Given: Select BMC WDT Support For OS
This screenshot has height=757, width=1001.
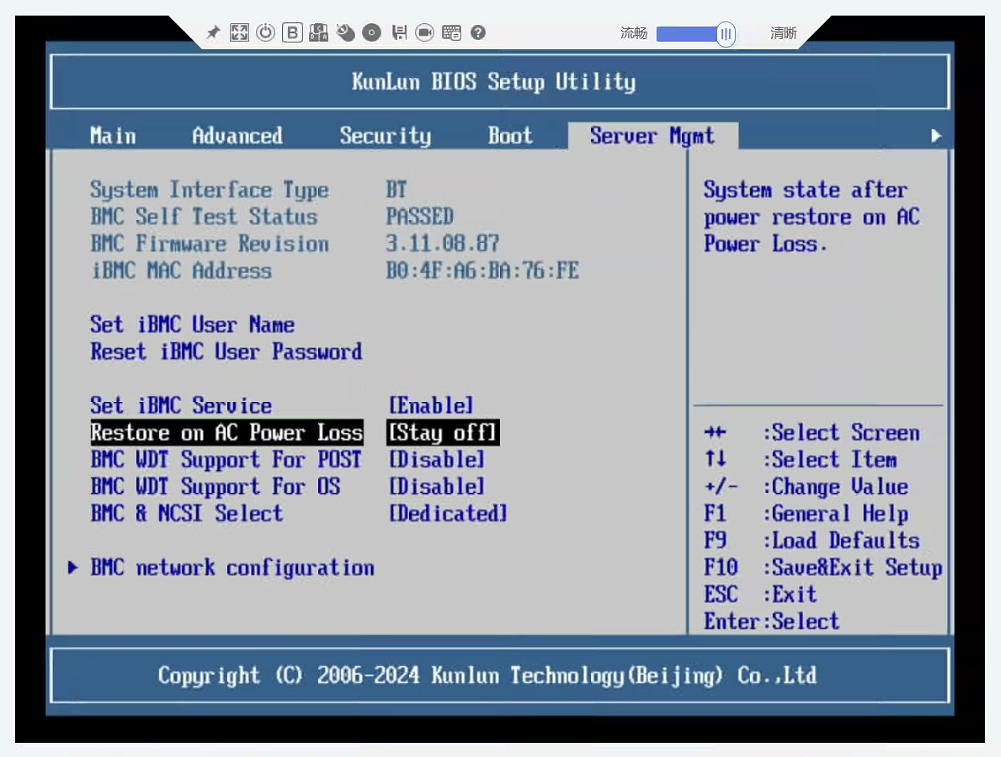Looking at the screenshot, I should point(215,486).
